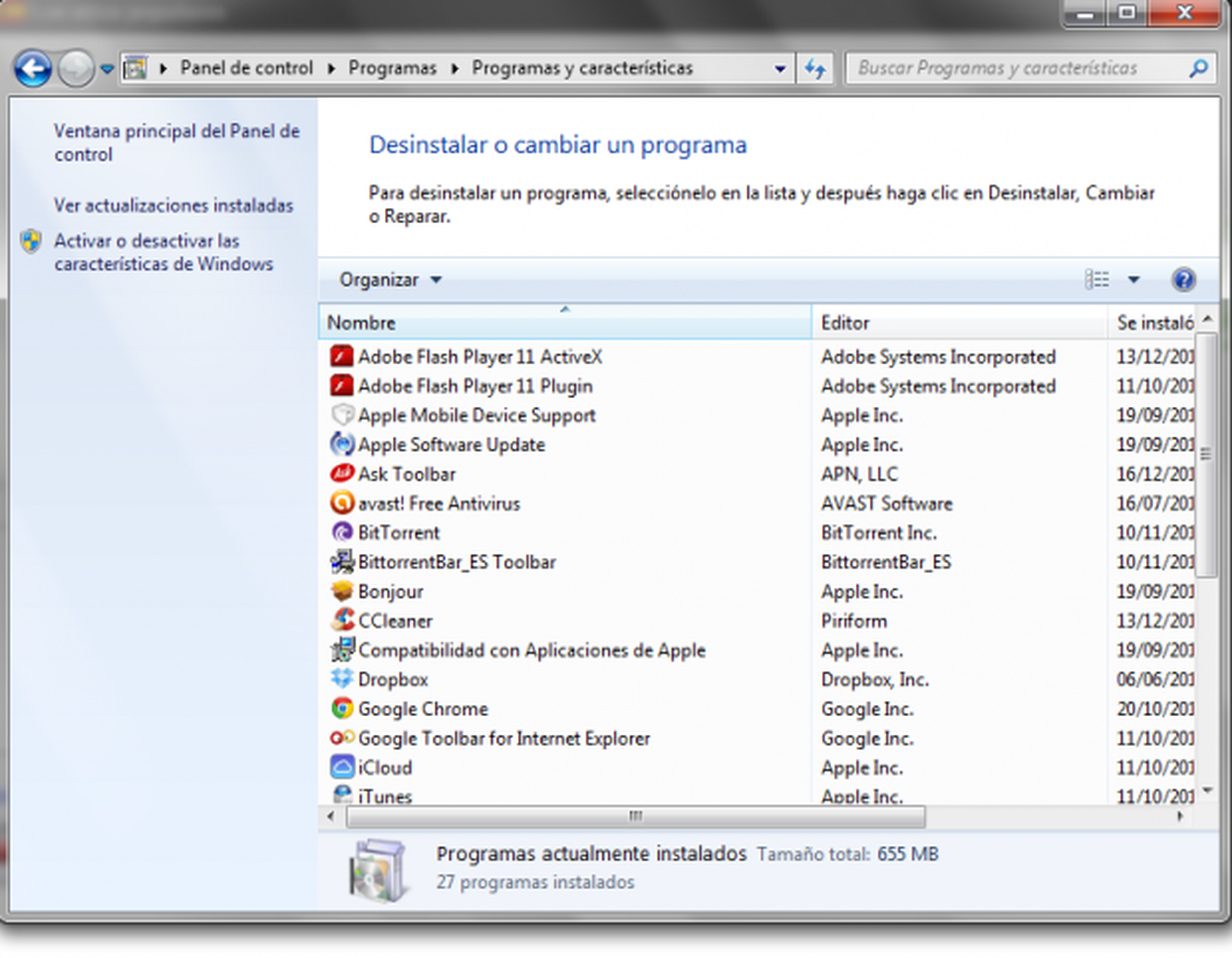Click Programas y características breadcrumb

click(x=582, y=68)
